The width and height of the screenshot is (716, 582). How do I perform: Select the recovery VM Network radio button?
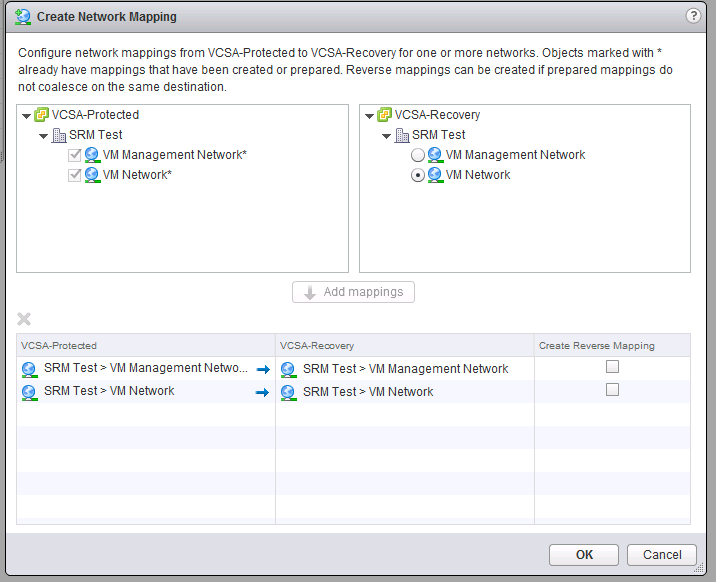[x=418, y=175]
